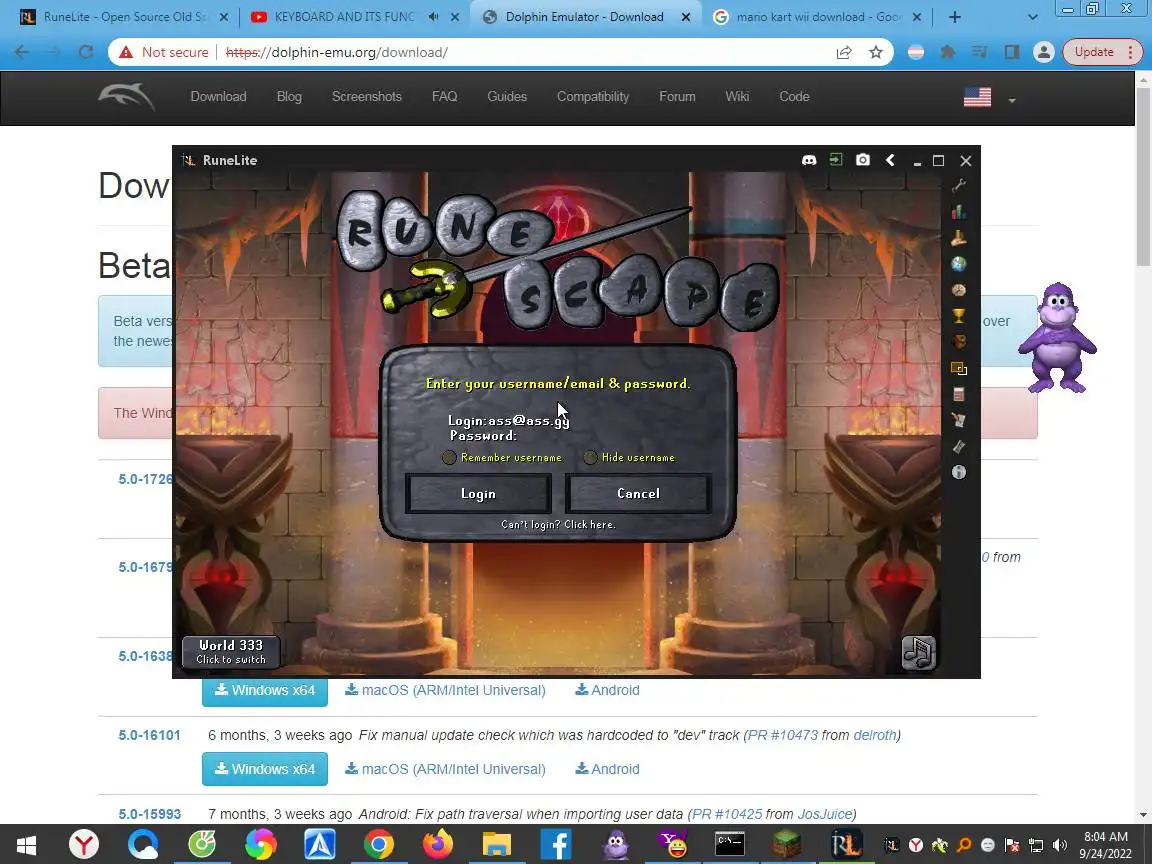The width and height of the screenshot is (1152, 864).
Task: Open Blog page in Dolphin navigation
Action: point(289,96)
